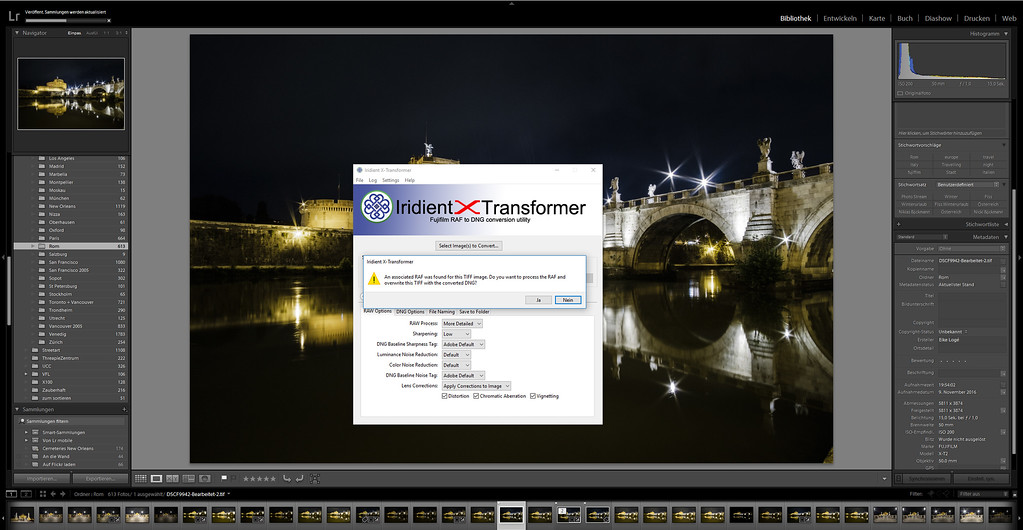The image size is (1023, 530).
Task: Flag the photo as picked
Action: point(224,478)
